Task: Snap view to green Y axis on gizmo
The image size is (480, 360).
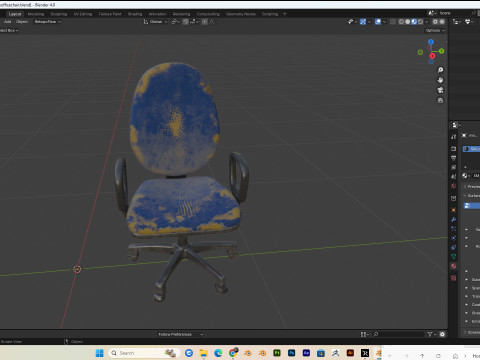Action: pyautogui.click(x=441, y=51)
